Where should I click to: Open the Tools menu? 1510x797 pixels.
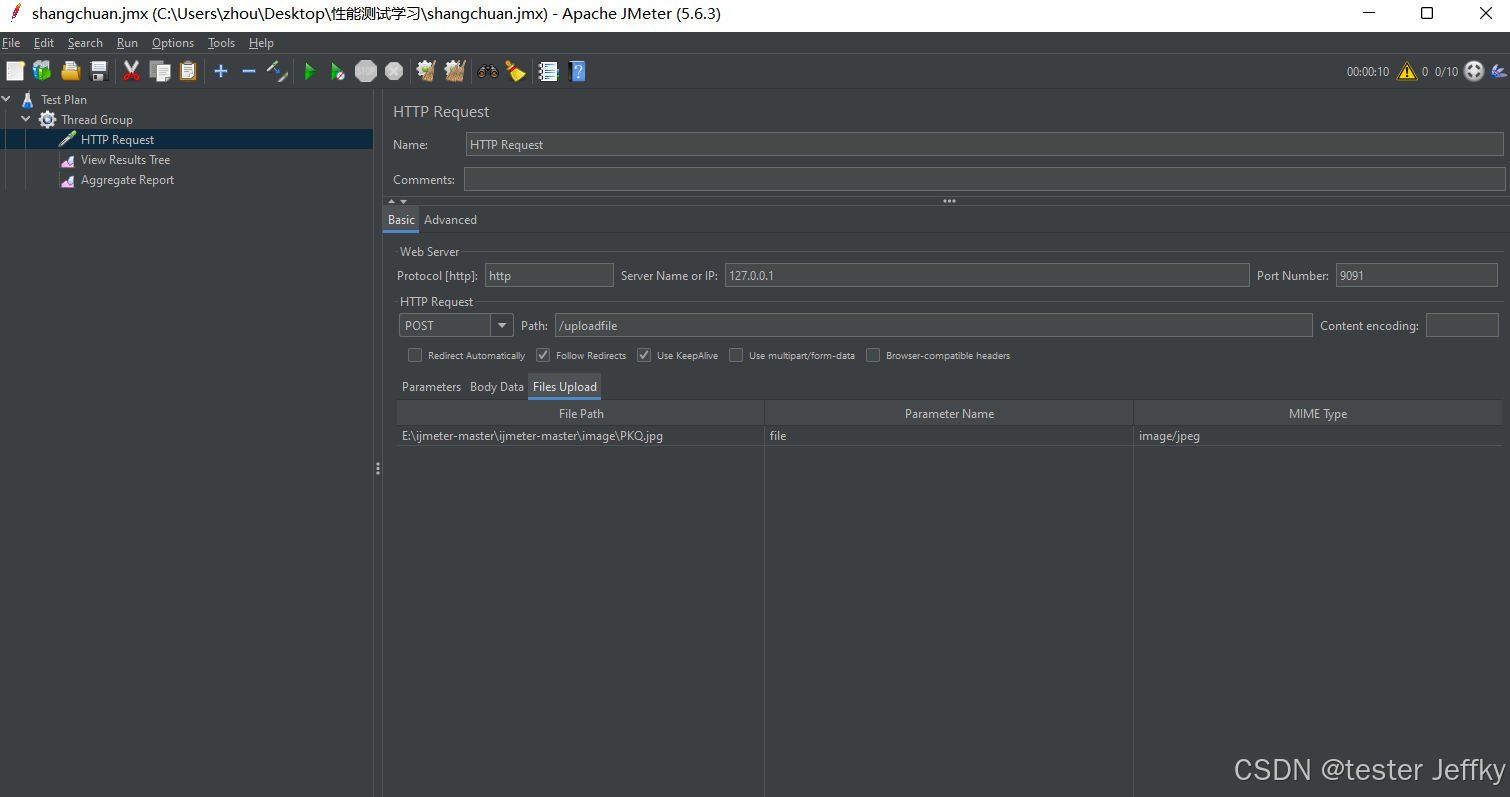[x=221, y=43]
